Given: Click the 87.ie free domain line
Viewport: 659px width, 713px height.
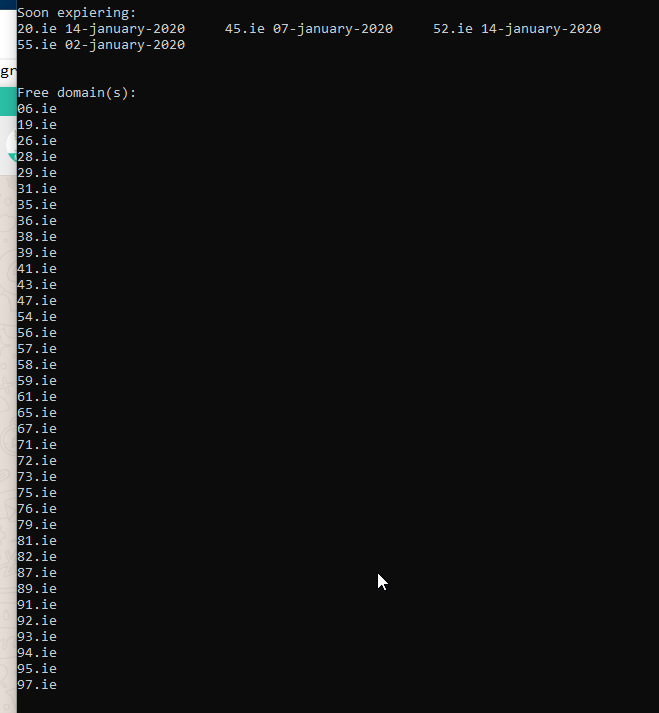Looking at the screenshot, I should coord(37,573).
